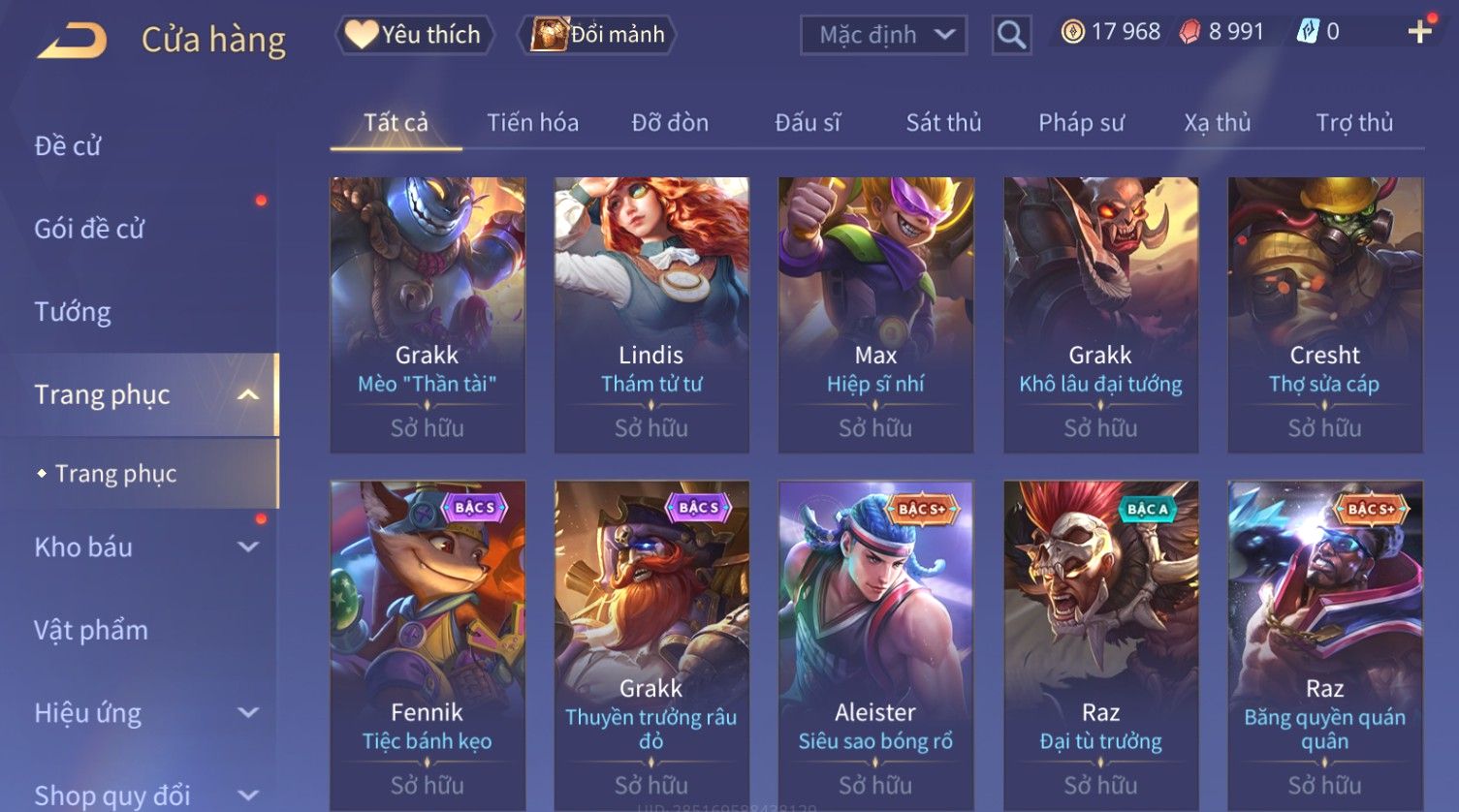Expand the Hiệu ứng sidebar section
The width and height of the screenshot is (1459, 812).
[248, 712]
